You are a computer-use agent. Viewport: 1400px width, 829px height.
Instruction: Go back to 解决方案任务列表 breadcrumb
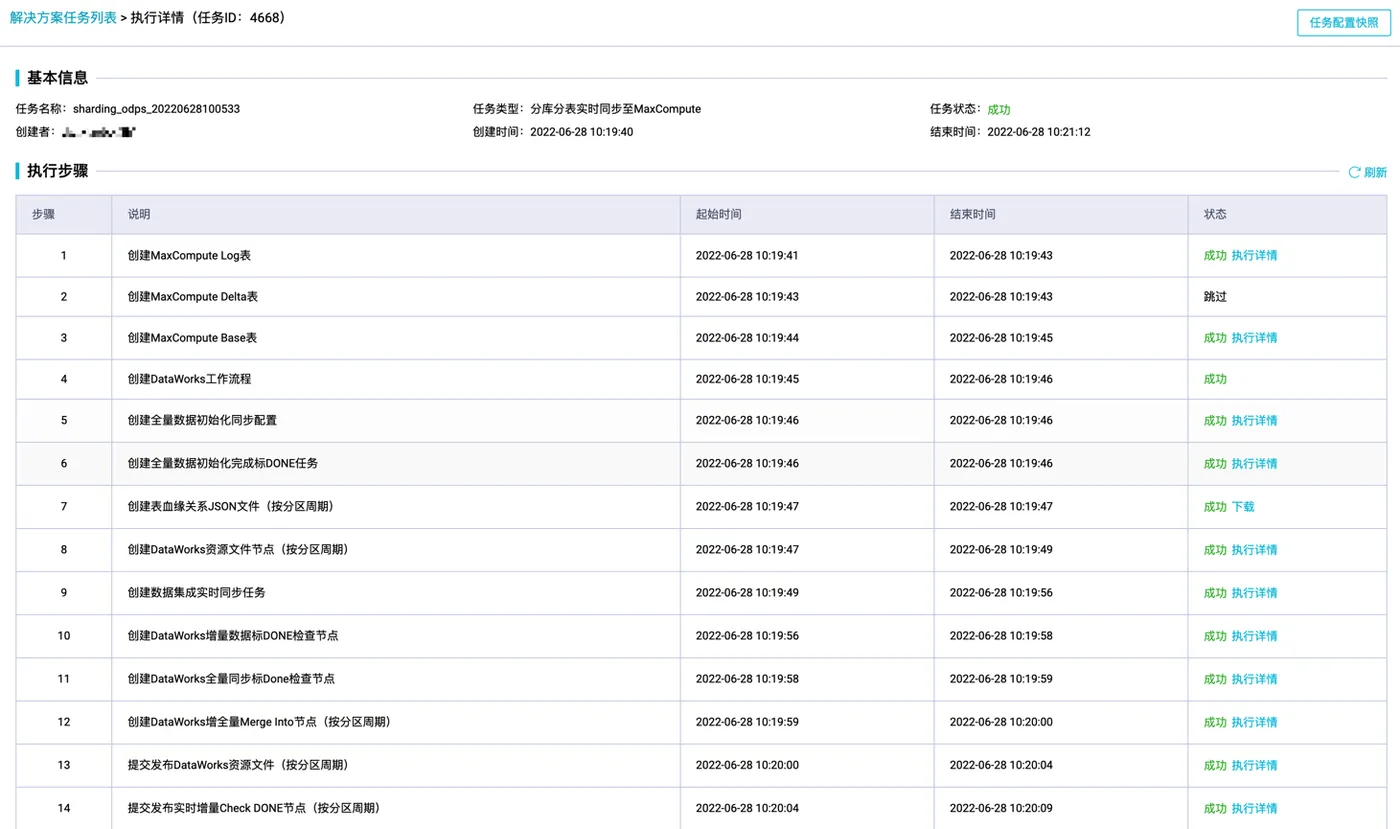pyautogui.click(x=63, y=18)
